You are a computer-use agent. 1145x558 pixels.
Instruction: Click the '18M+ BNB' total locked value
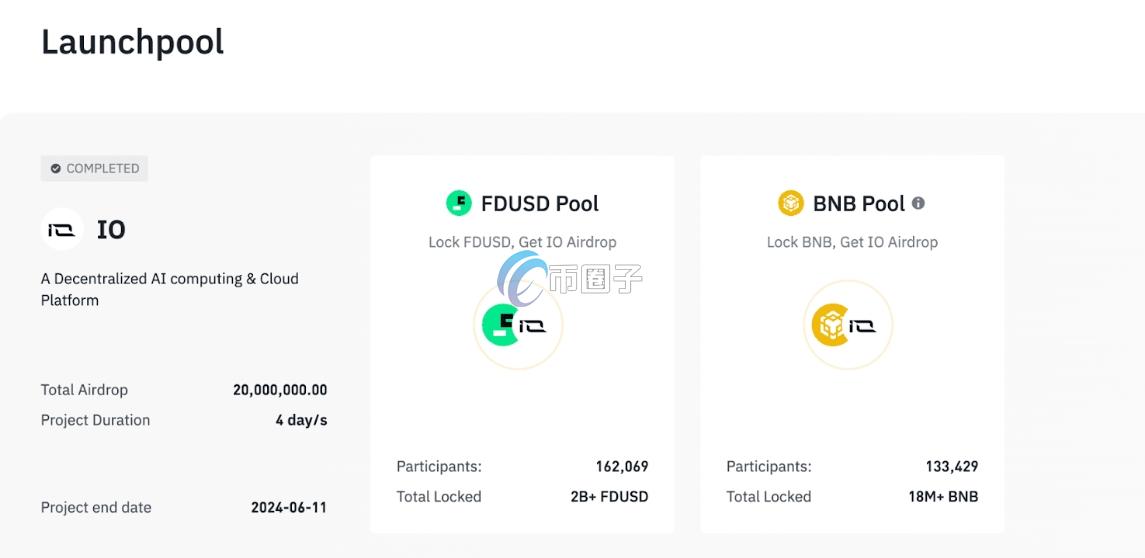coord(941,496)
